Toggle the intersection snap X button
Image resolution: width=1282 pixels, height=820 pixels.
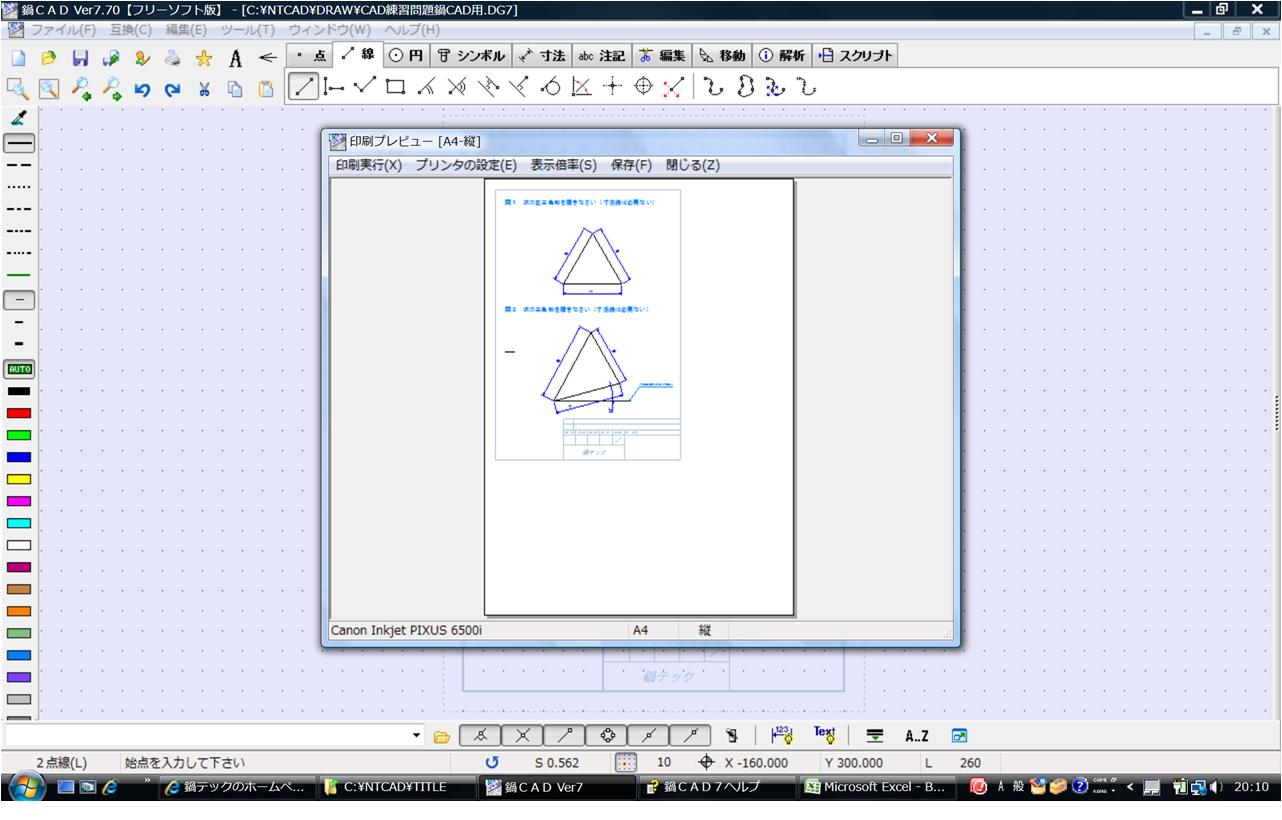tap(522, 736)
